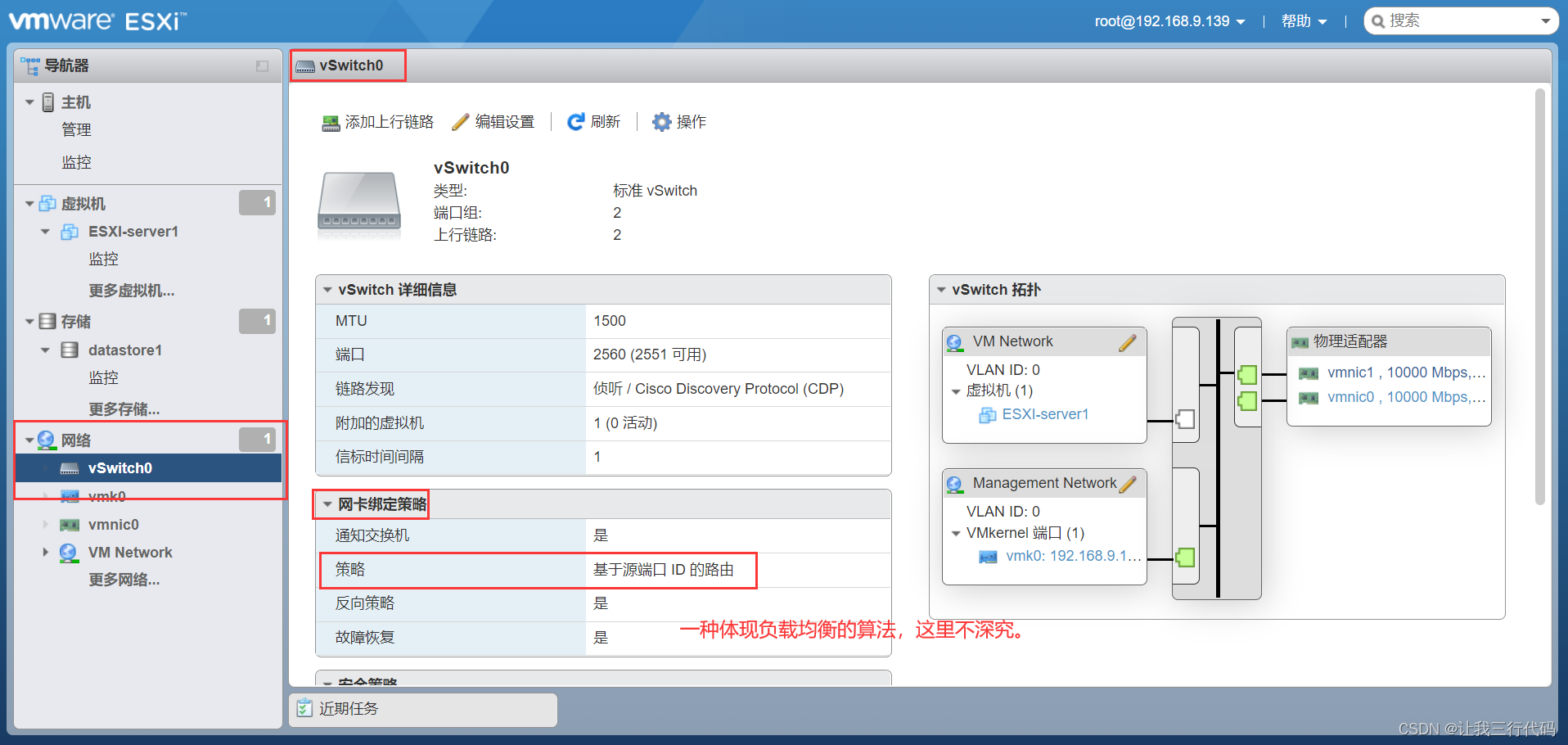The width and height of the screenshot is (1568, 745).
Task: Open the root@192.168.9.139 user dropdown
Action: tap(1169, 21)
